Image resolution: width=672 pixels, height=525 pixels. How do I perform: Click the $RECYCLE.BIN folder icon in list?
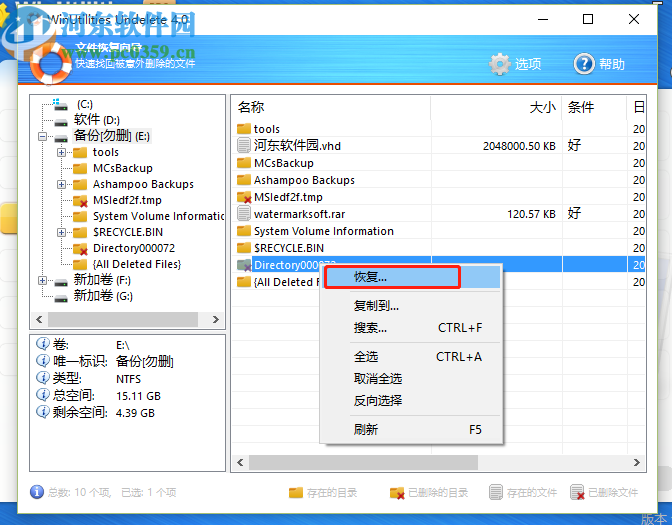[x=244, y=247]
